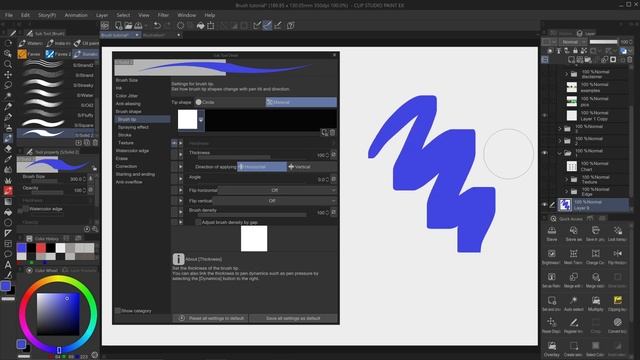Click the Layer 9 thumbnail
Viewport: 640px width, 360px height.
[x=565, y=205]
